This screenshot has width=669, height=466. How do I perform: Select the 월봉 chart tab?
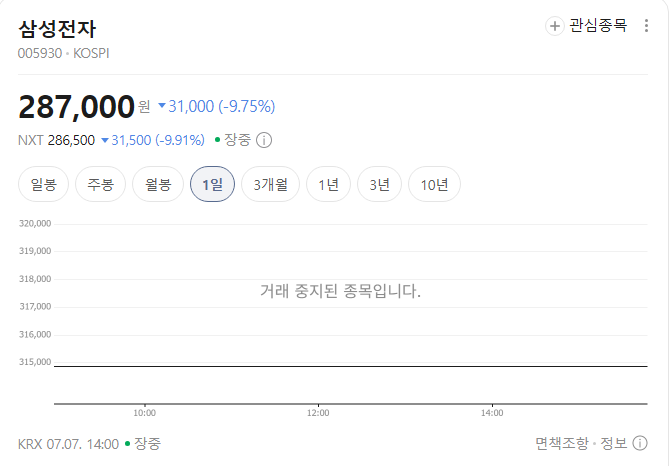(x=158, y=184)
